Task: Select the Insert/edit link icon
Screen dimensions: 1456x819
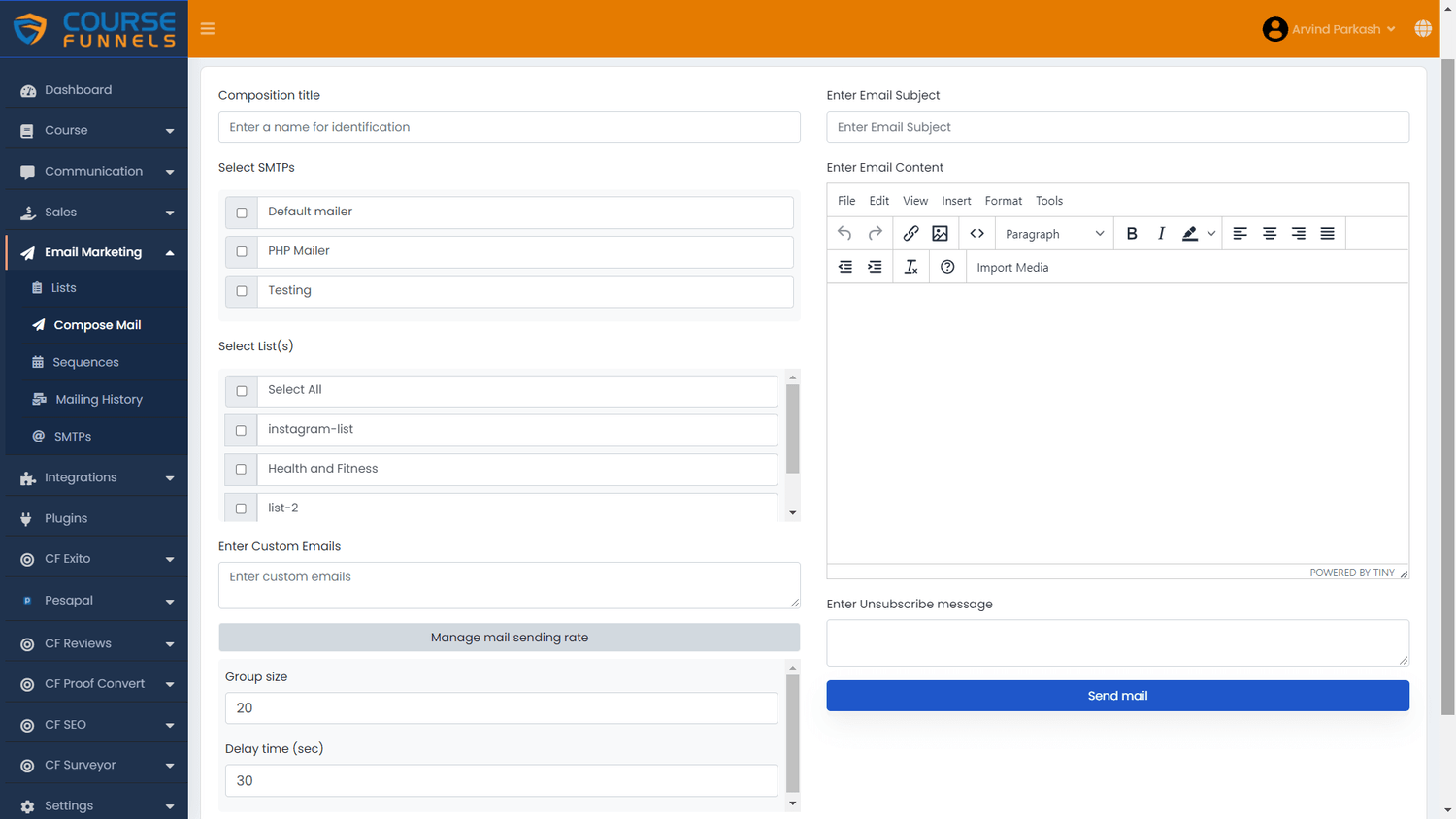Action: pyautogui.click(x=910, y=233)
